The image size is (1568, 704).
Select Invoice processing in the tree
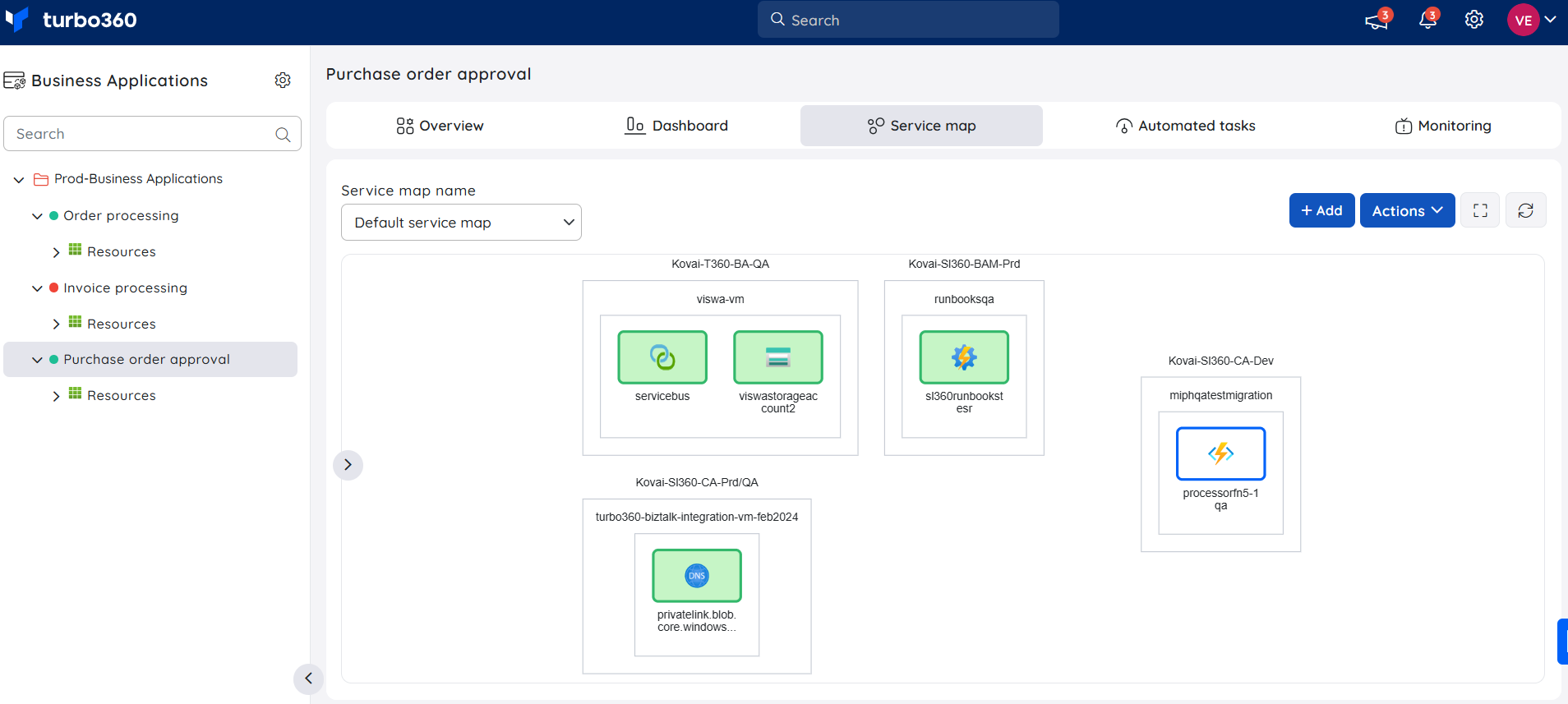click(x=125, y=288)
